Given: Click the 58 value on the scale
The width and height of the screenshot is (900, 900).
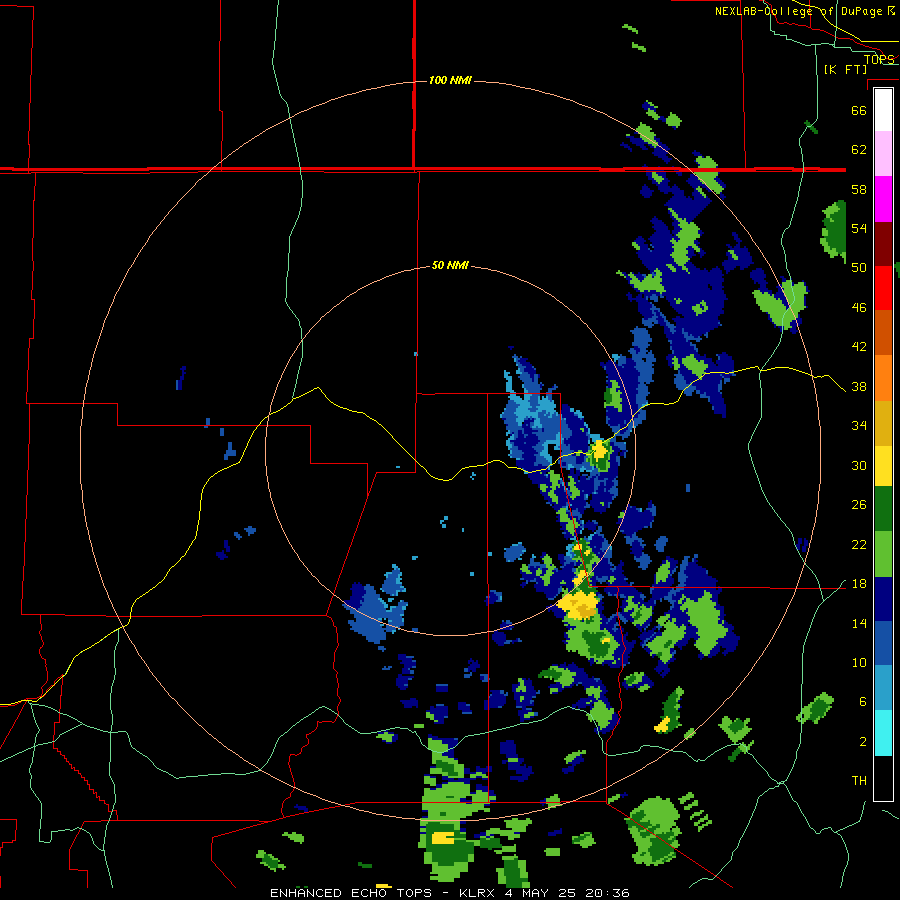Looking at the screenshot, I should click(859, 189).
